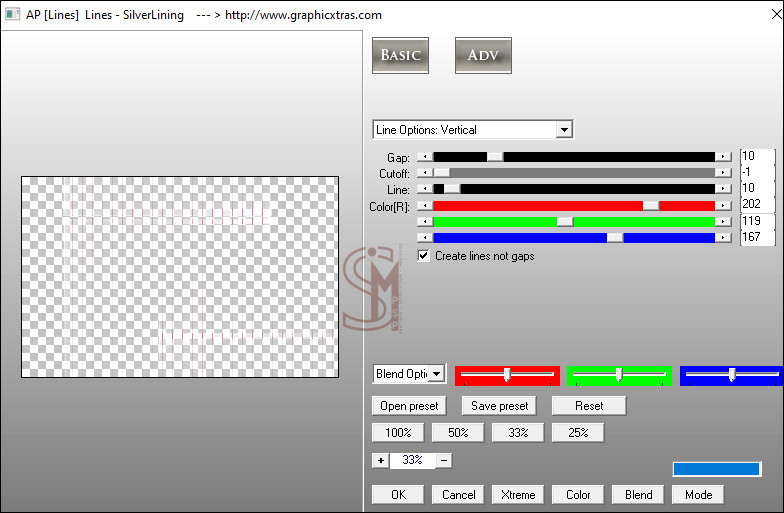Click the Gap value input field
Screen dimensions: 784x513
pyautogui.click(x=757, y=156)
